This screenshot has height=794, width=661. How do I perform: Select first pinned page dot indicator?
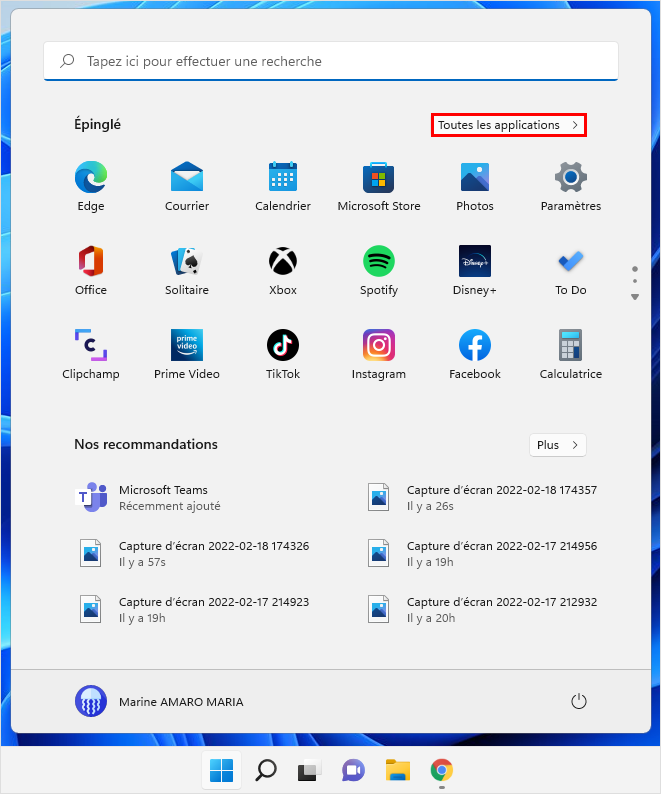(635, 269)
